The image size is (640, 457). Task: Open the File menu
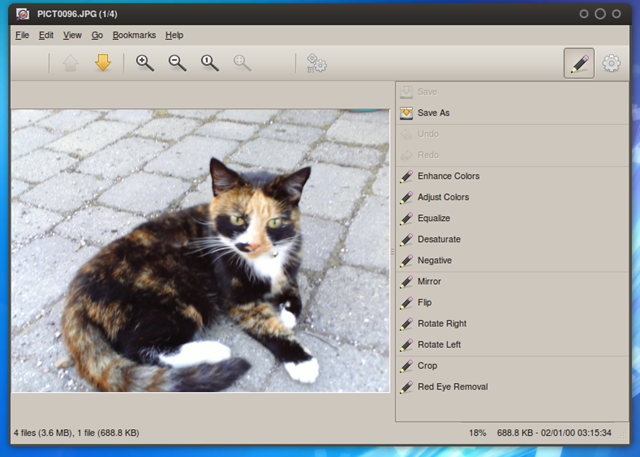click(22, 35)
